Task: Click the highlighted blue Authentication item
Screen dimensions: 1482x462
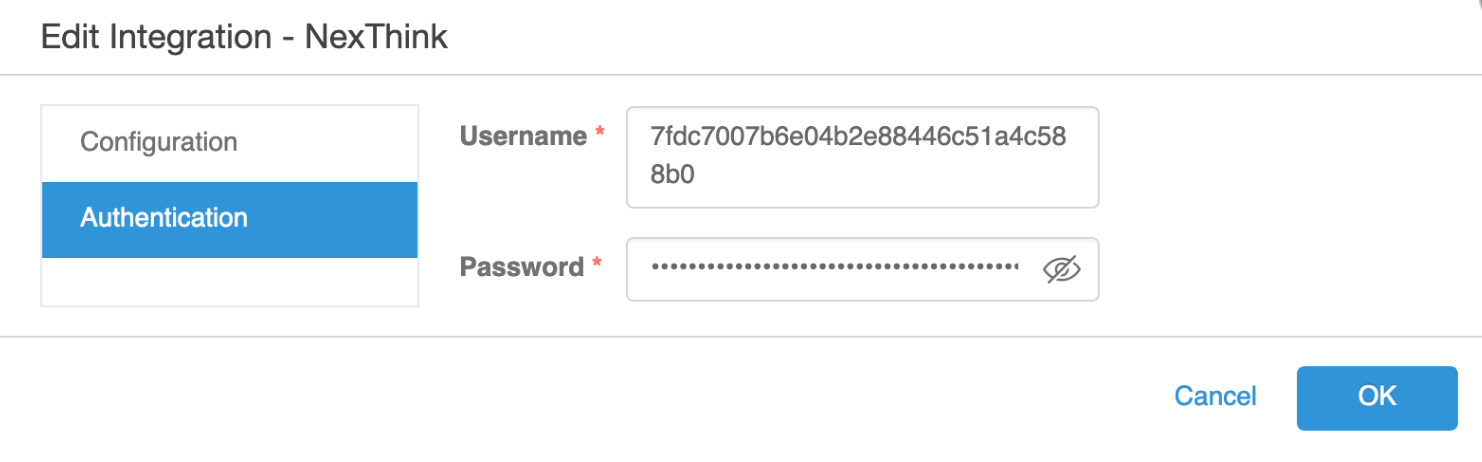Action: [228, 219]
